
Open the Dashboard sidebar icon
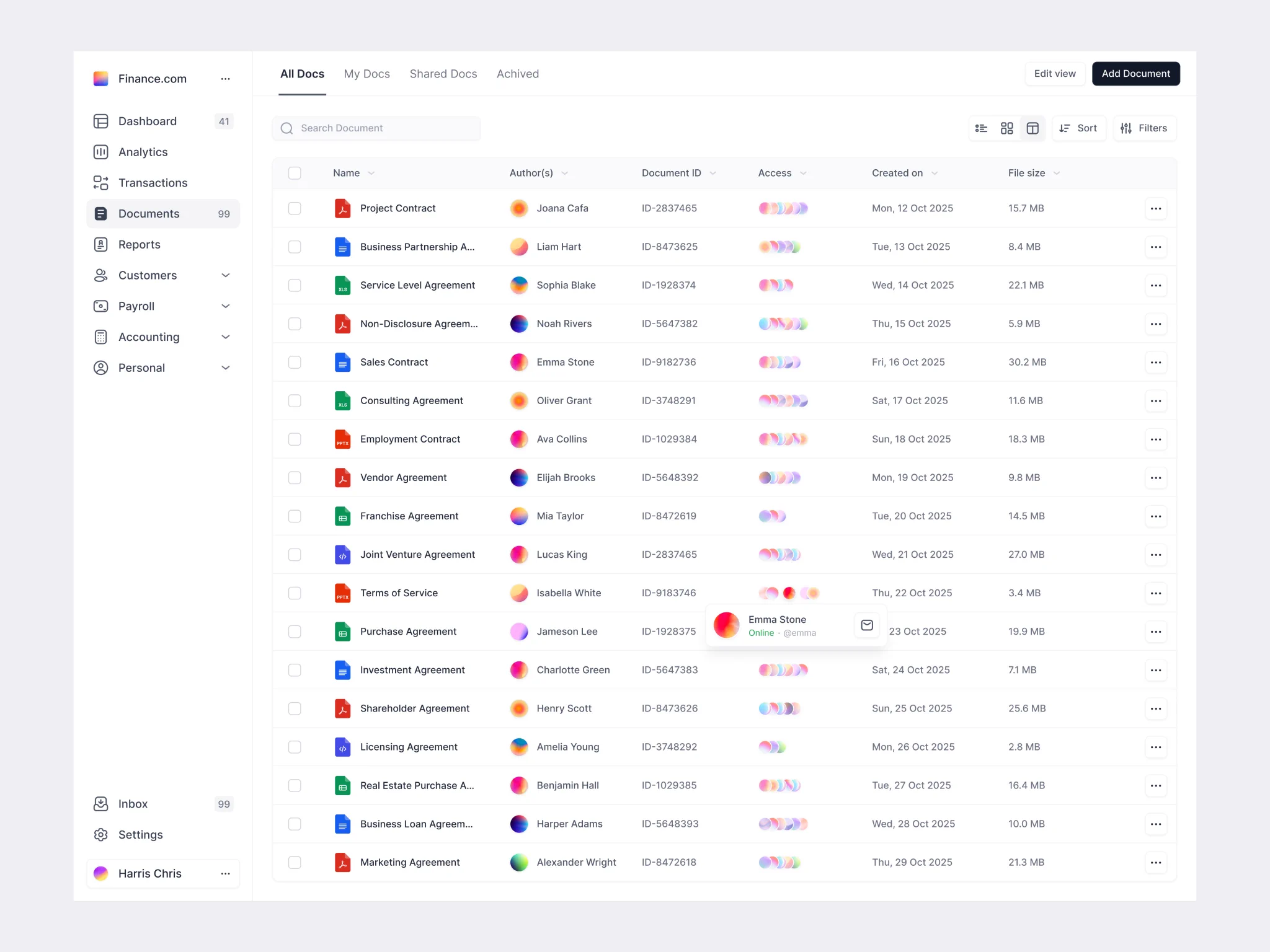(x=100, y=121)
